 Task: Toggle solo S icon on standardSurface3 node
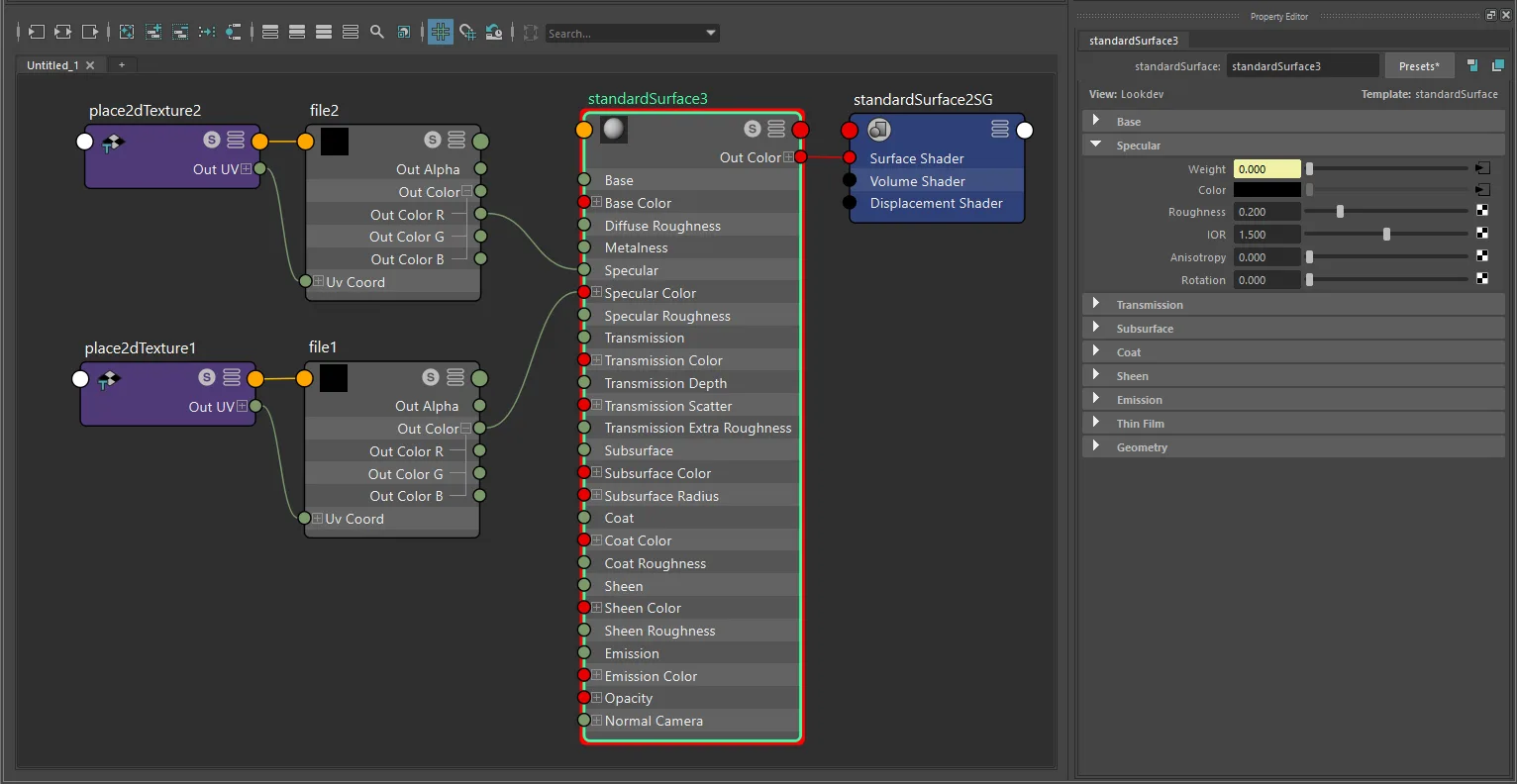752,129
